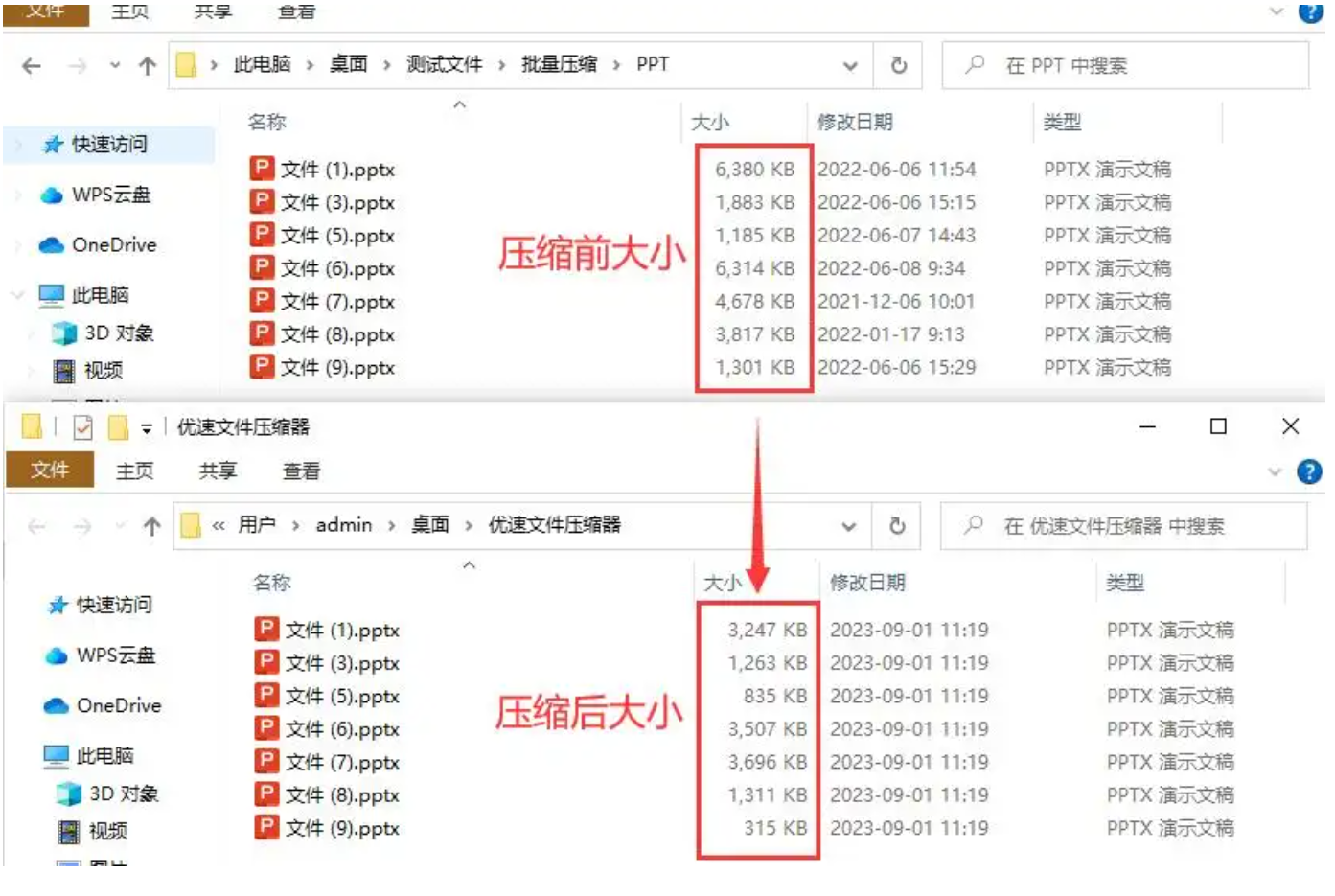Open recent locations dropdown in PPT window
The image size is (1335, 896).
(115, 66)
